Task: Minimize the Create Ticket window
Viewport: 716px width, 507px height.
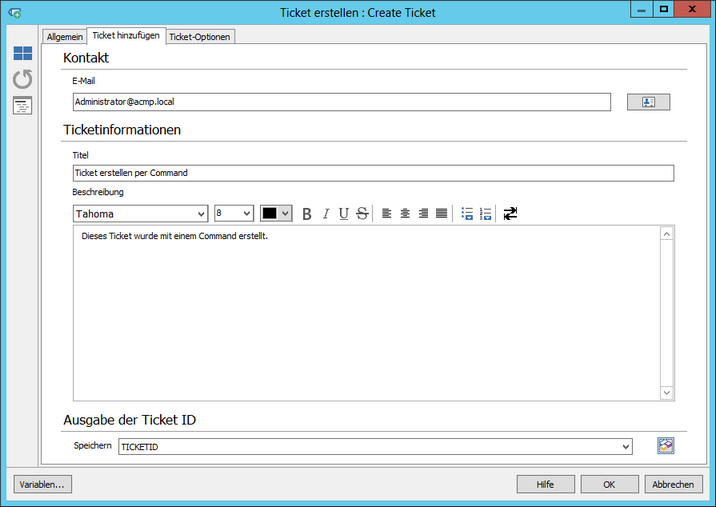Action: (x=642, y=10)
